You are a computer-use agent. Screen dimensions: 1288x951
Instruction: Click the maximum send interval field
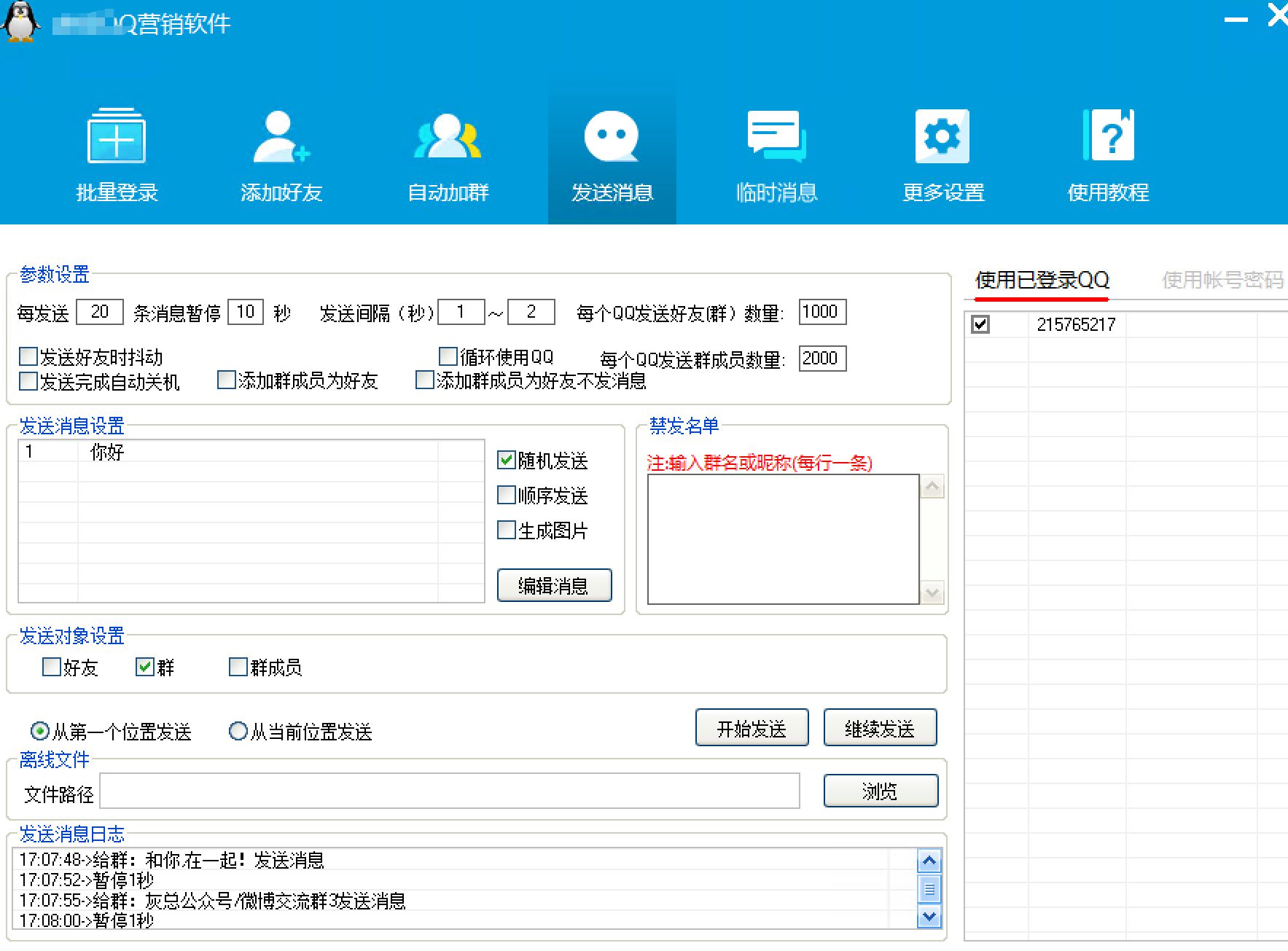(x=531, y=312)
